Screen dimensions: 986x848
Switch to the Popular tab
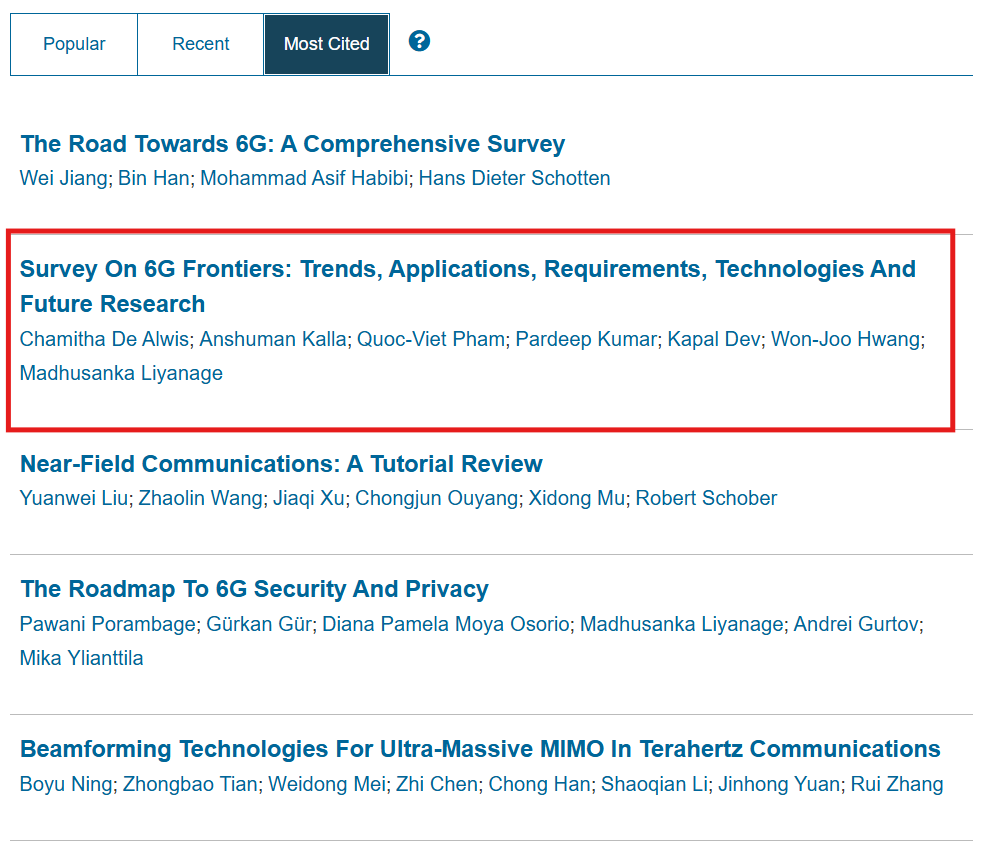(74, 44)
